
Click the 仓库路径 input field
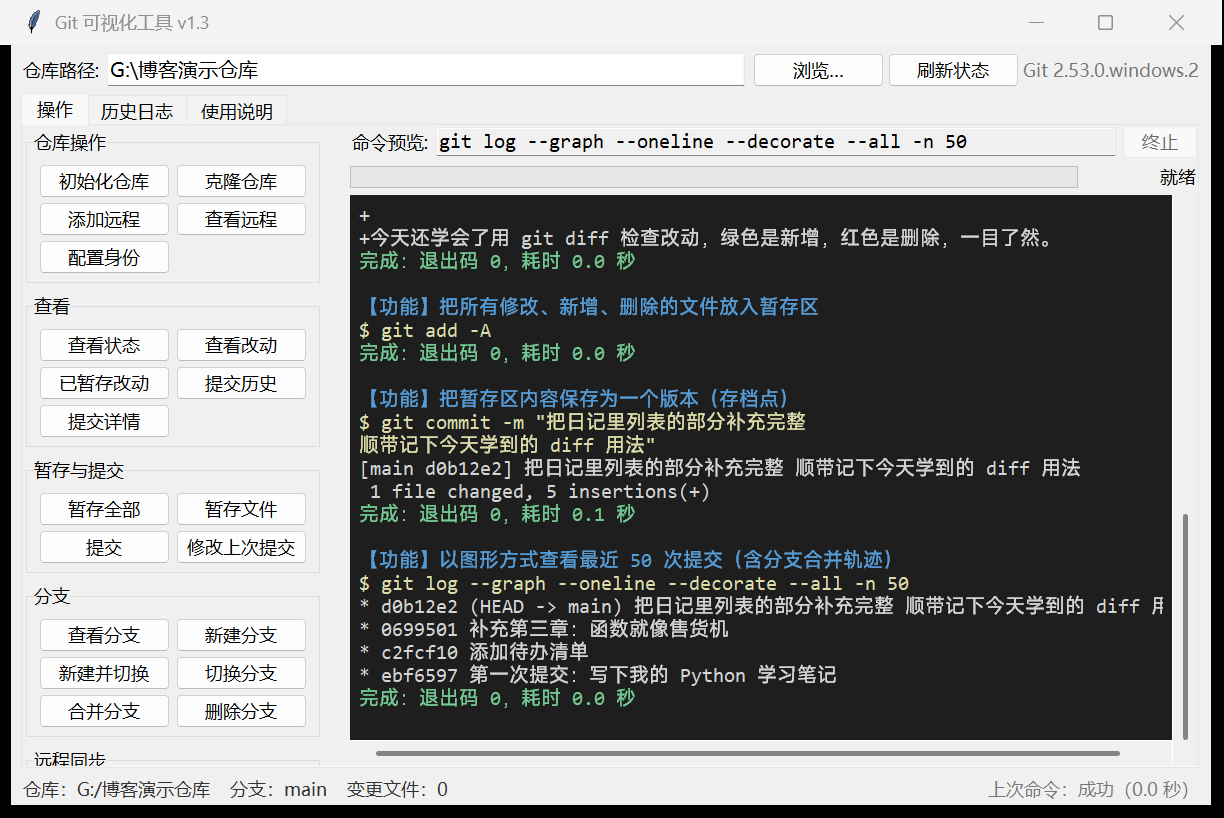(426, 70)
